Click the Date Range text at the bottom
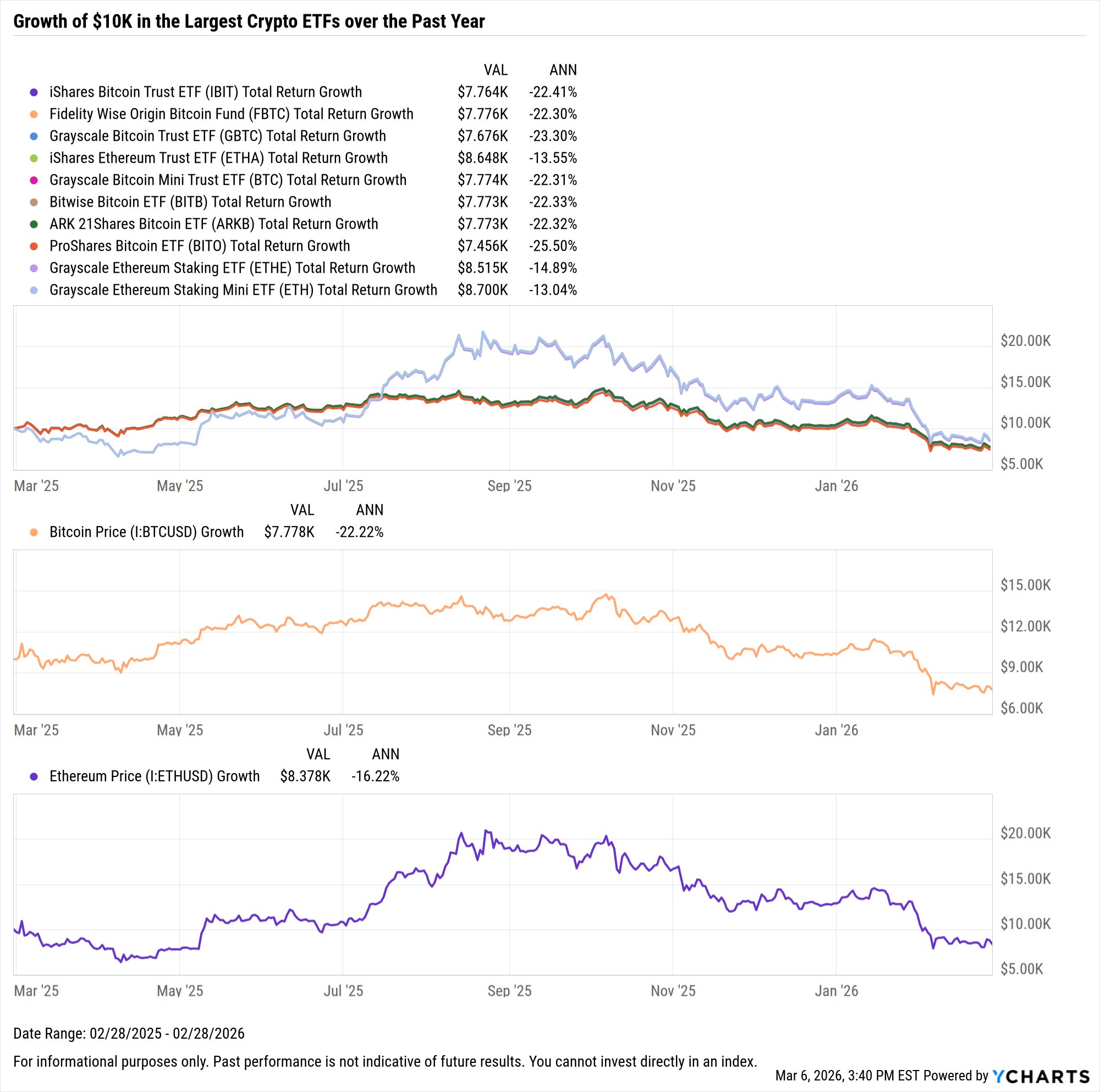Screen dimensions: 1100x1092 click(129, 1033)
